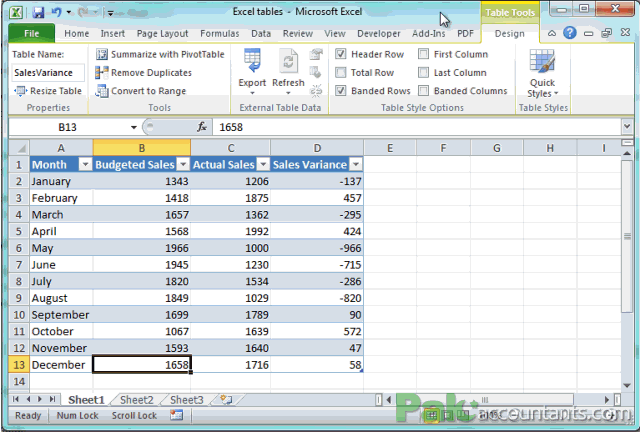This screenshot has width=640, height=432.
Task: Open the Undo history dropdown arrow
Action: coord(68,13)
